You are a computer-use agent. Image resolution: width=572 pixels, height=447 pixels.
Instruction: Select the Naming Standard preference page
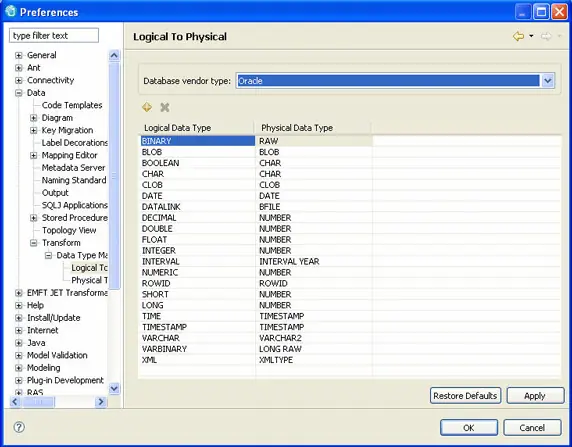[74, 180]
